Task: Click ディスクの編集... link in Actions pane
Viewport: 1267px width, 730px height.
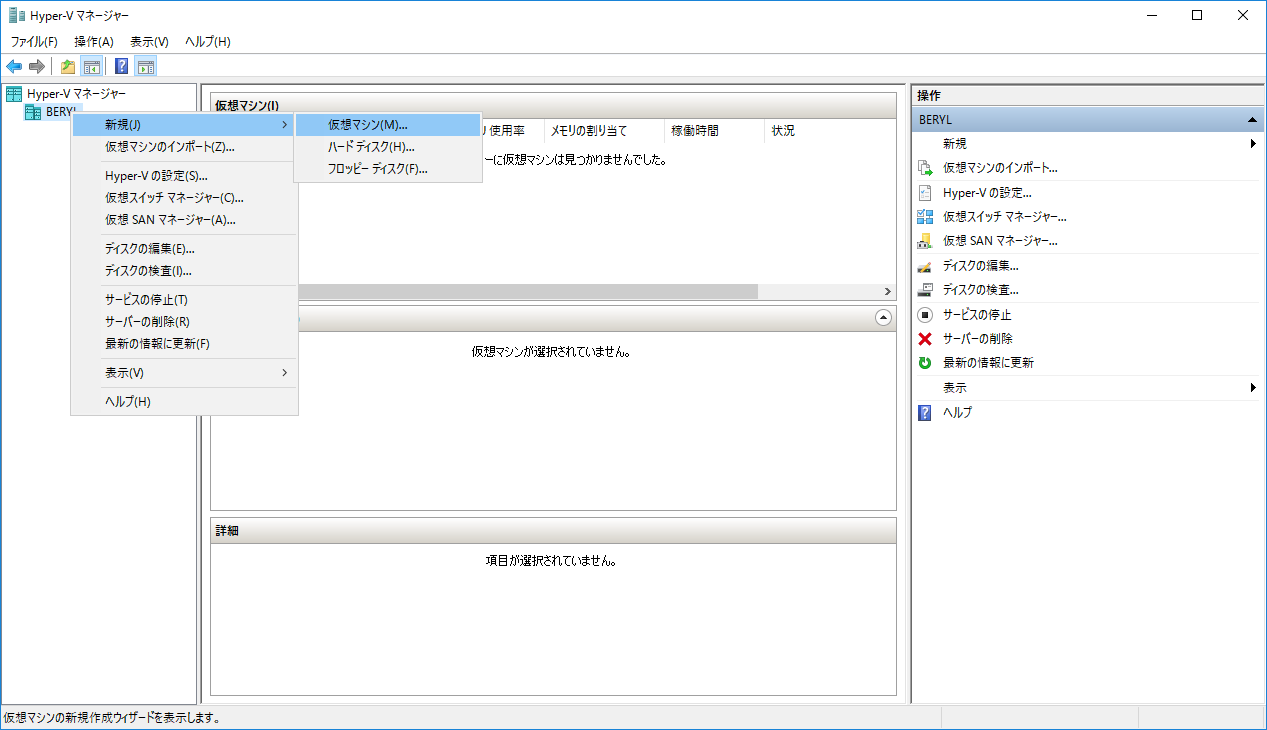Action: click(981, 266)
